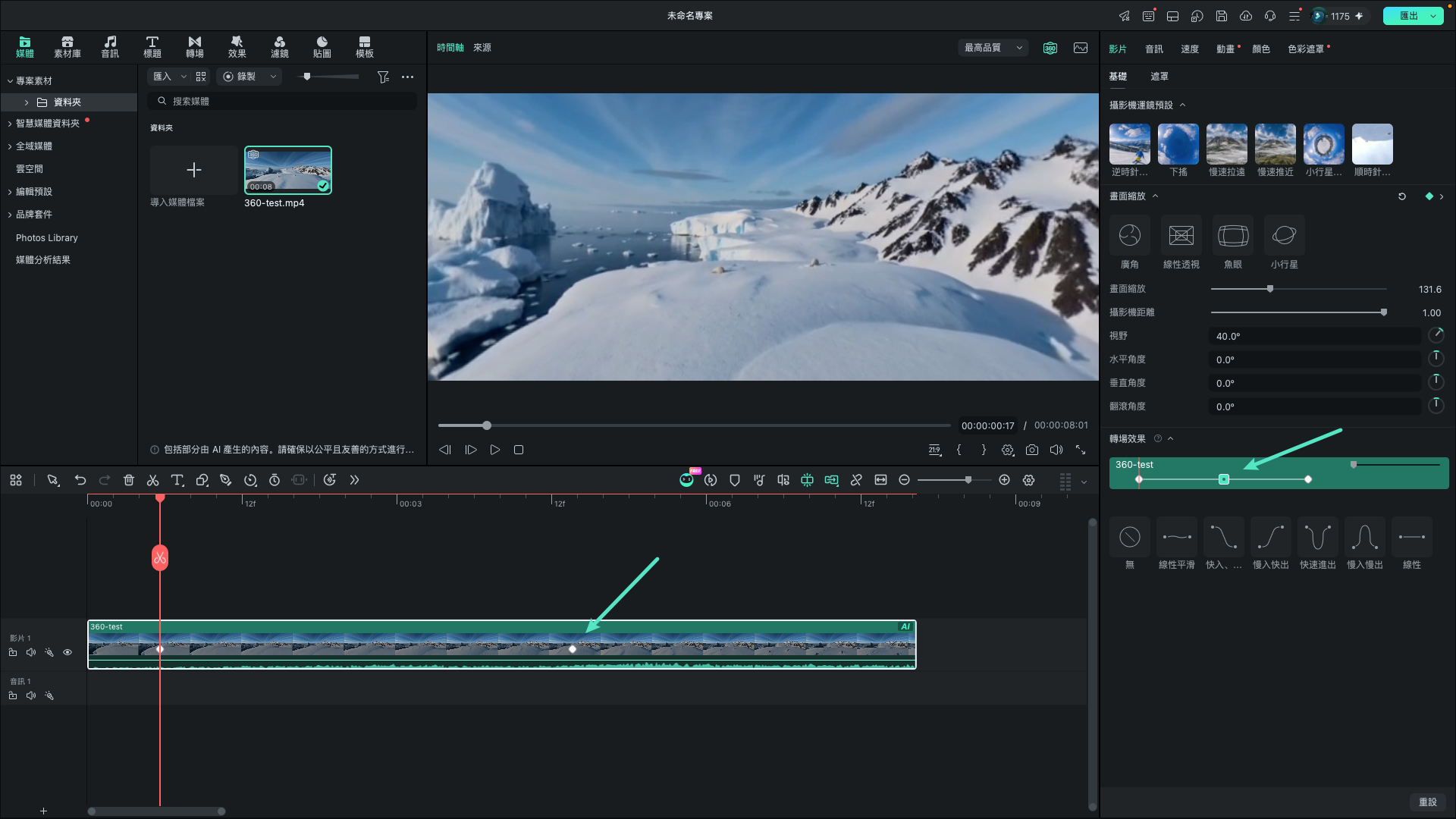Viewport: 1456px width, 819px height.
Task: Choose the 無 (none) easing option
Action: (1129, 537)
